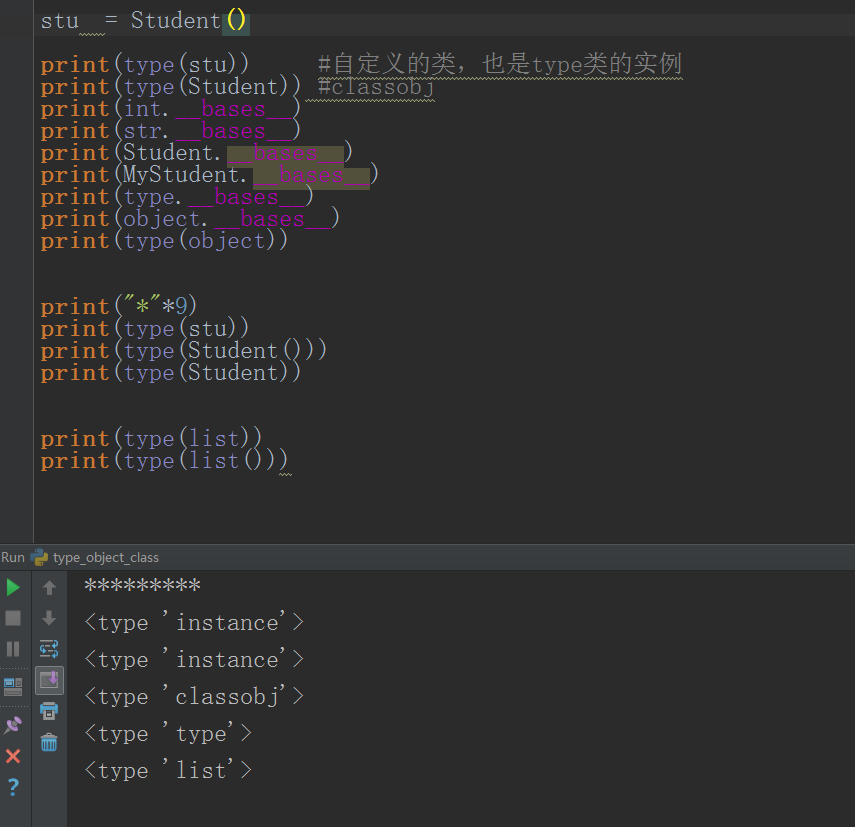Clear all console output with trash icon
Image resolution: width=855 pixels, height=827 pixels.
49,742
